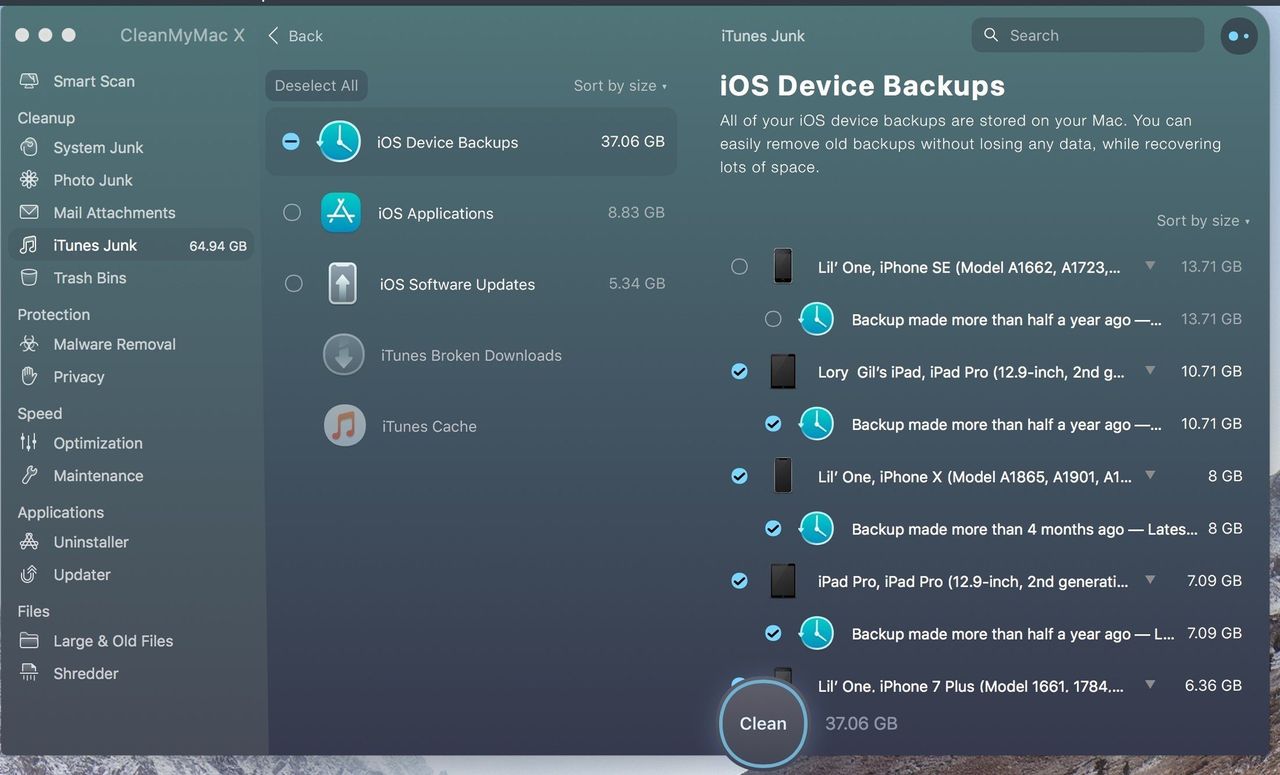Go Back to previous view

[x=296, y=36]
